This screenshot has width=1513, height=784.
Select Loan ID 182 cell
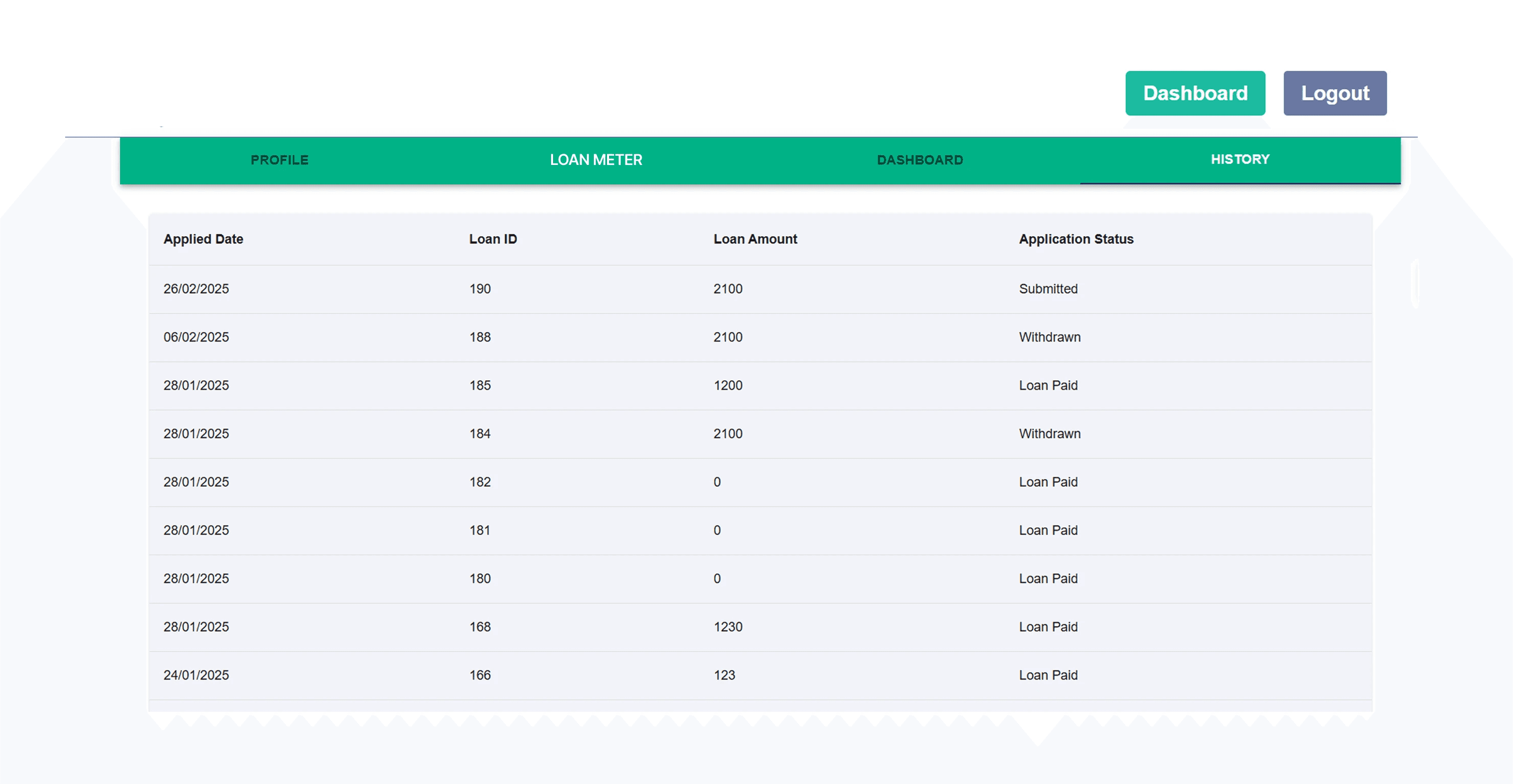coord(480,482)
